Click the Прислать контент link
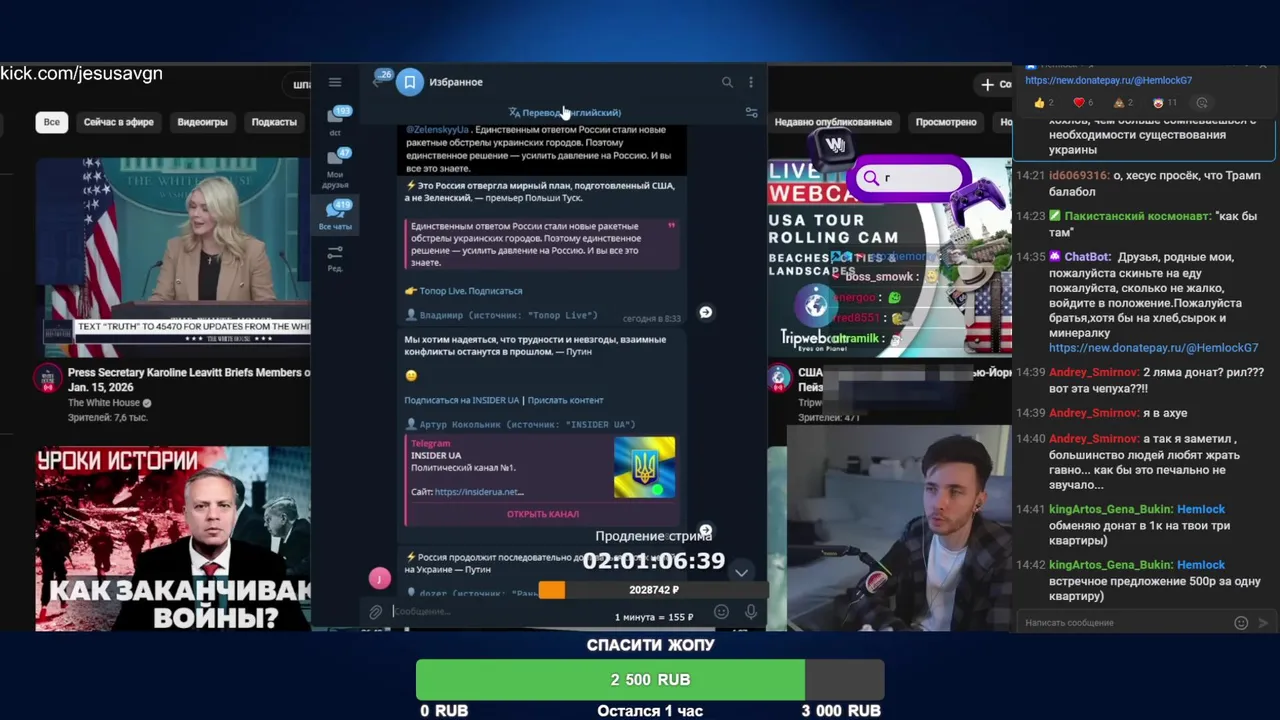The image size is (1280, 720). [x=565, y=400]
